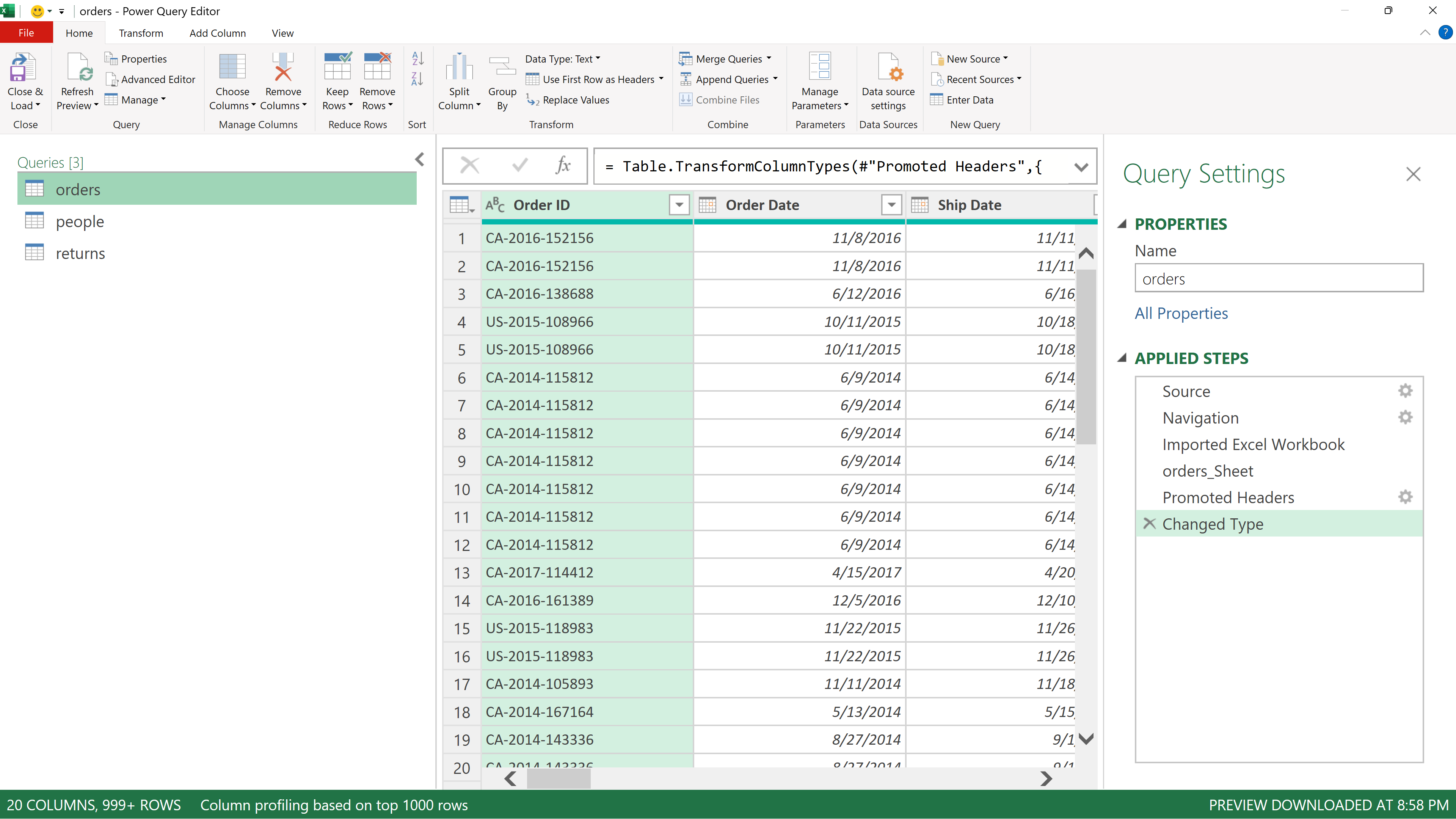1456x819 pixels.
Task: Select the Promoted Headers step
Action: click(1228, 497)
